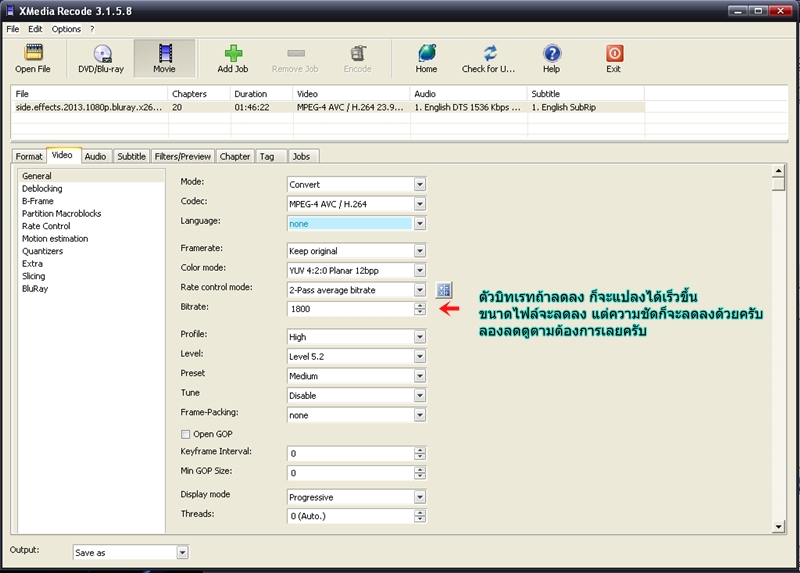800x573 pixels.
Task: Click the Subtitle column header
Action: point(586,94)
